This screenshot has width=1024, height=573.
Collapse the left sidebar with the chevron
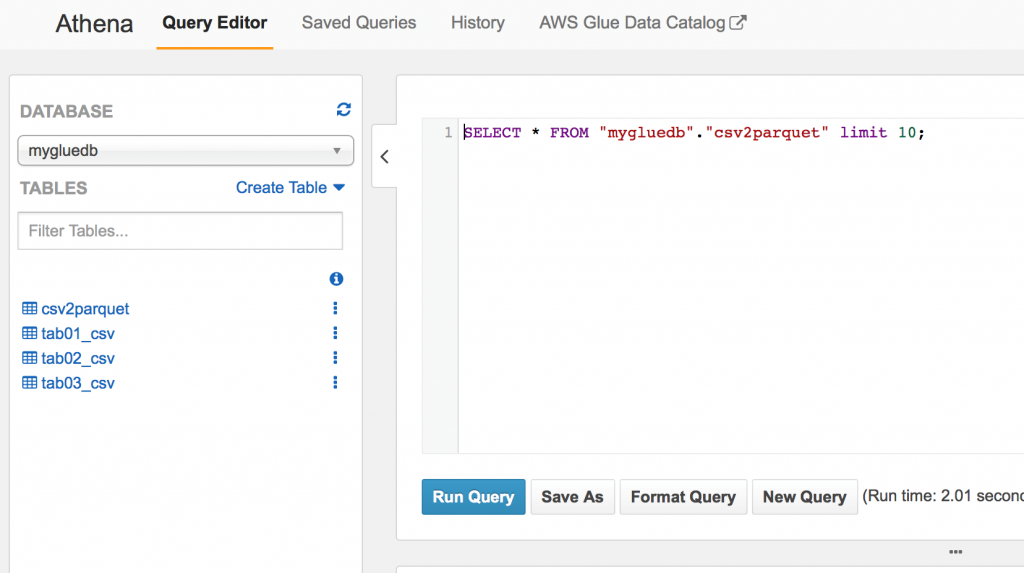point(385,156)
